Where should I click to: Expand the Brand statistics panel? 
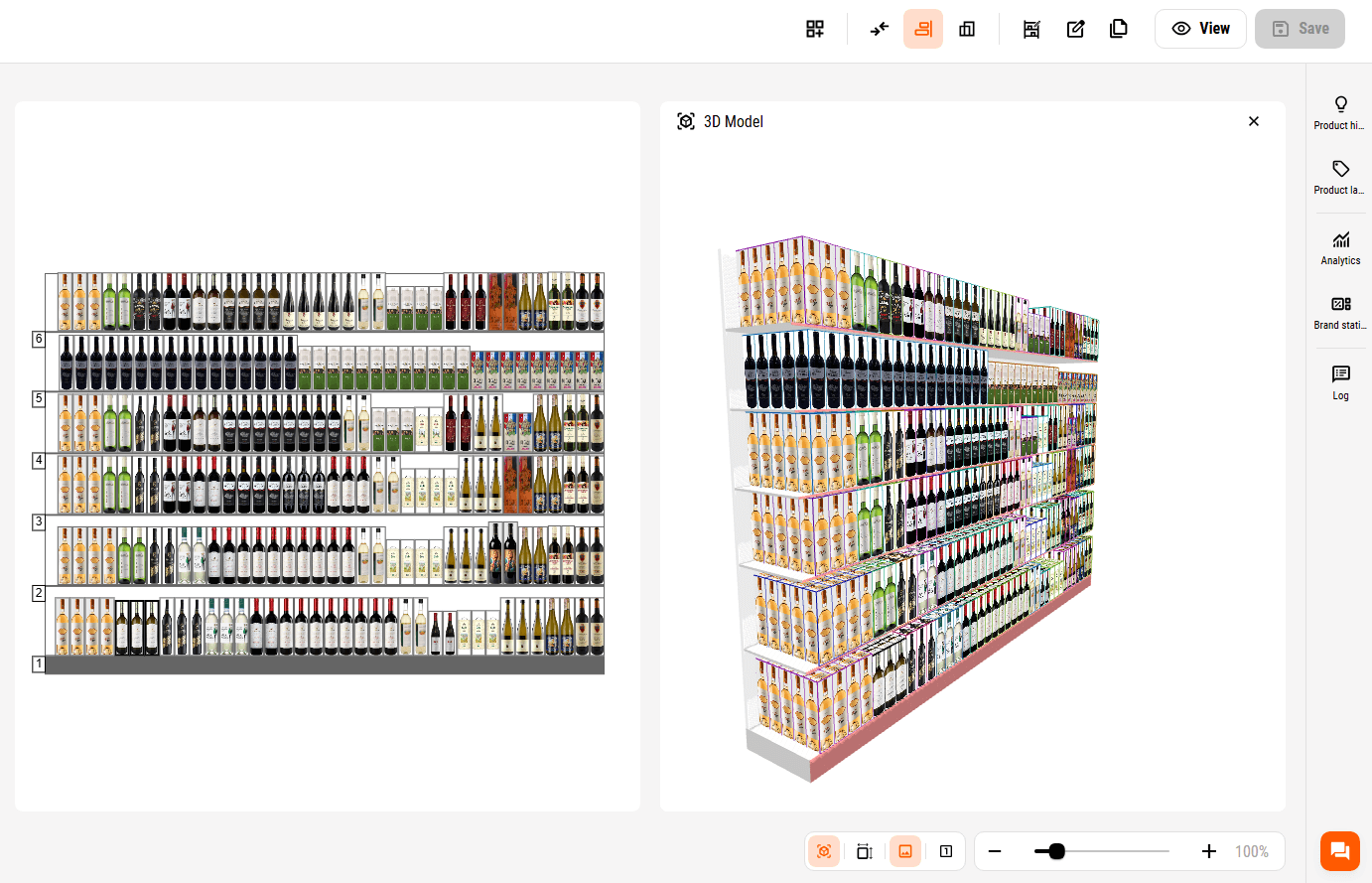(x=1340, y=312)
